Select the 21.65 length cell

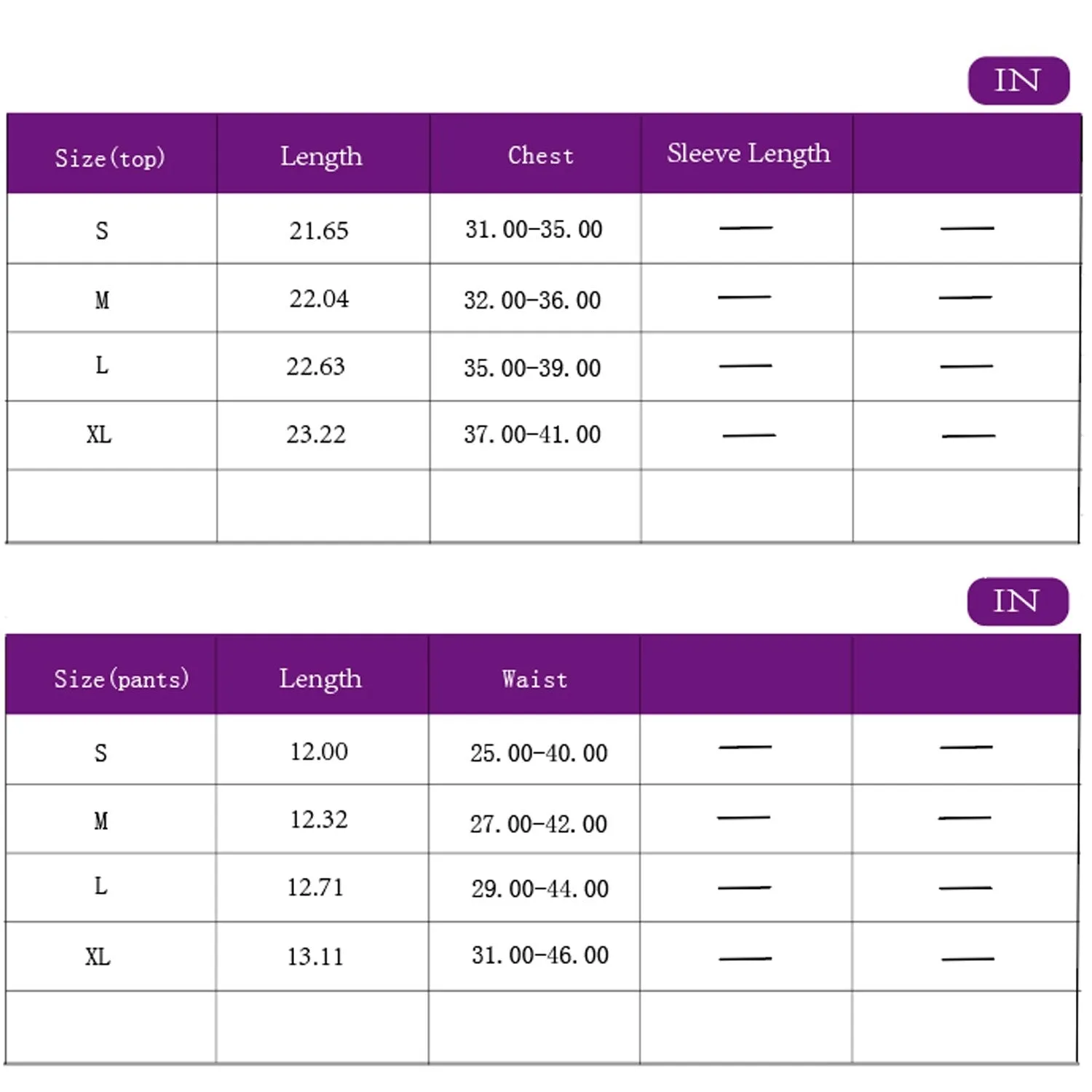[x=319, y=231]
